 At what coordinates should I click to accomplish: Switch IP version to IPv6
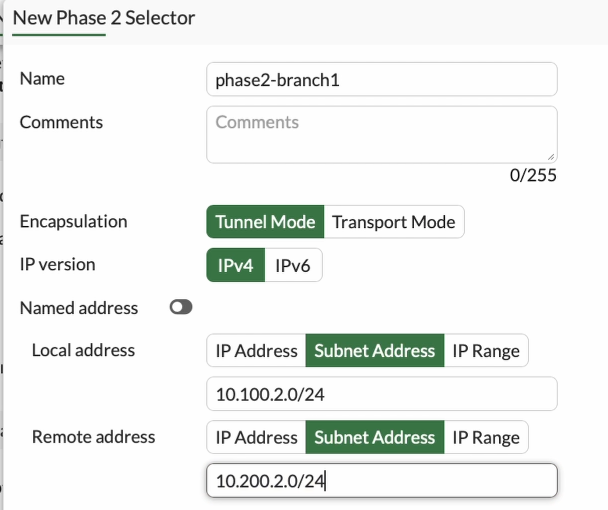293,266
